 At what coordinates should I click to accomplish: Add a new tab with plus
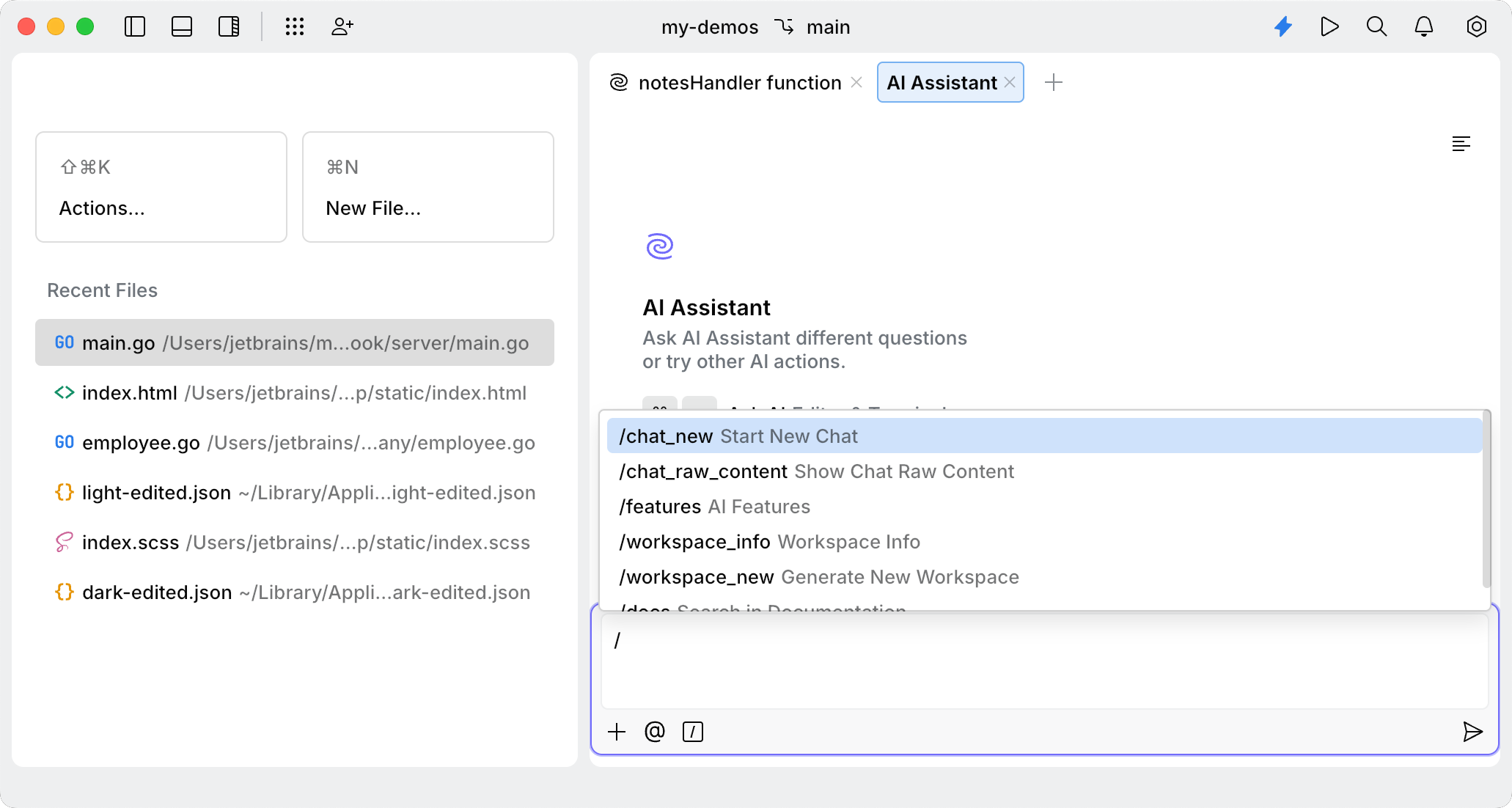pos(1054,82)
